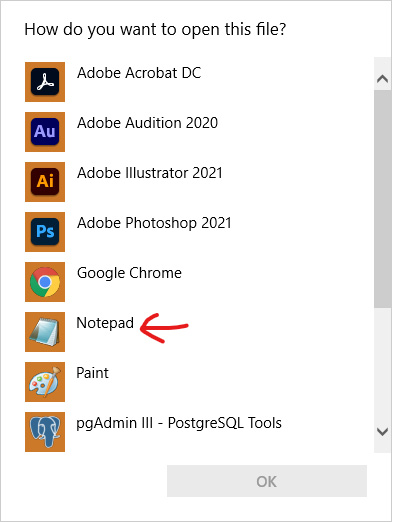Select pgAdmin III - PostgreSQL Tools entry
393x522 pixels.
(x=179, y=423)
